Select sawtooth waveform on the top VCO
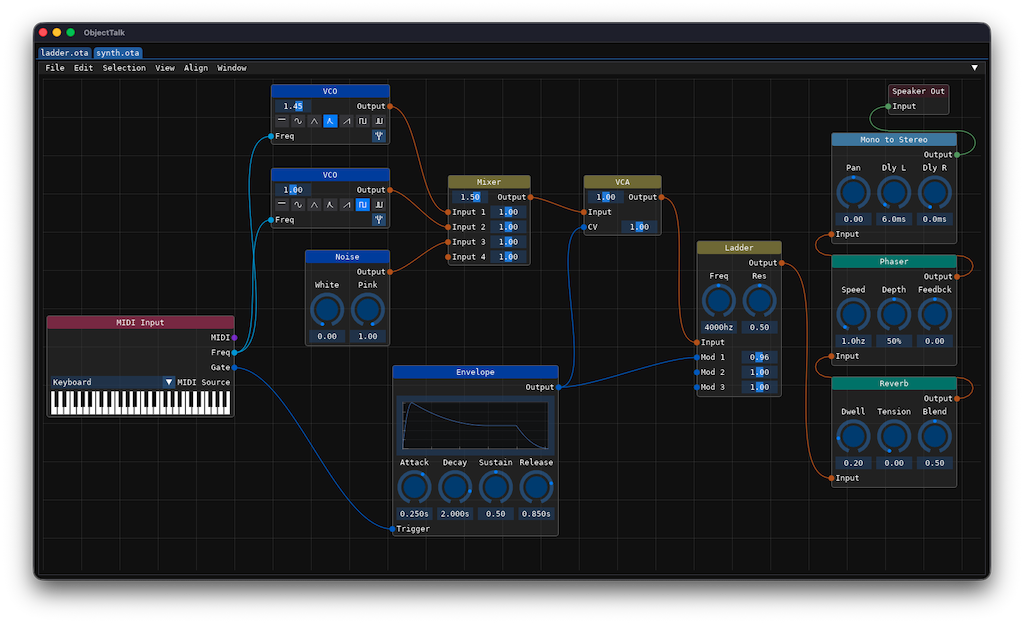 pos(346,121)
